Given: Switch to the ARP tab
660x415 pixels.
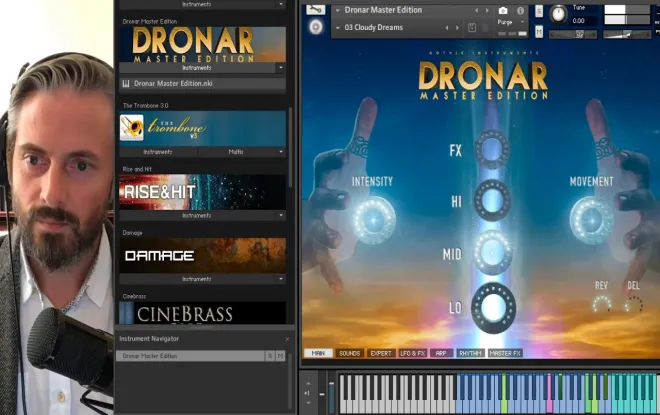Looking at the screenshot, I should [441, 353].
